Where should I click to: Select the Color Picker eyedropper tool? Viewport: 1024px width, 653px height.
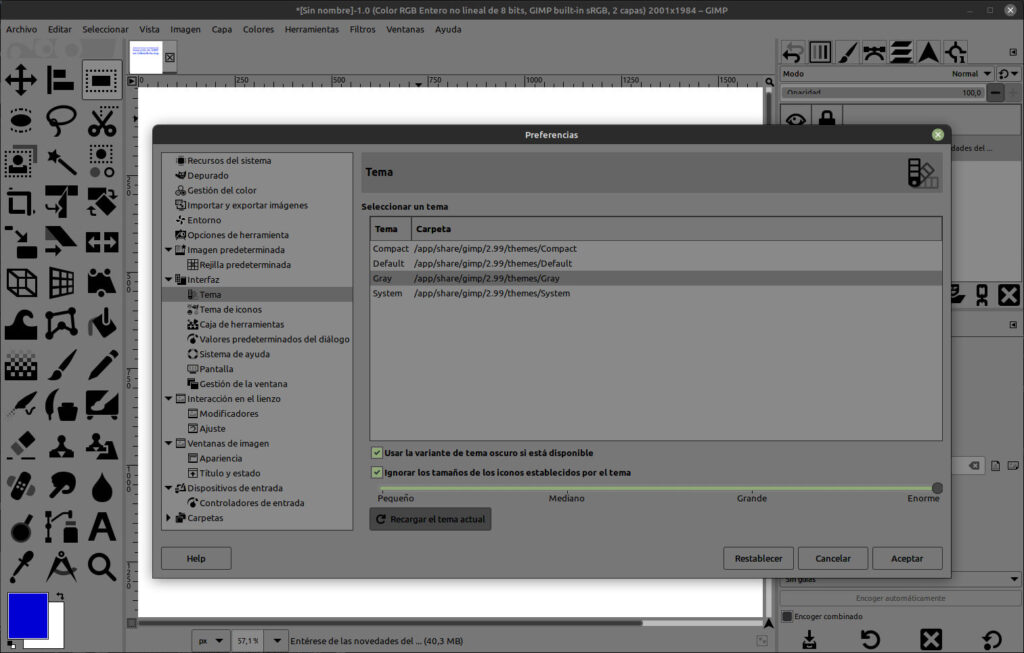click(x=21, y=566)
